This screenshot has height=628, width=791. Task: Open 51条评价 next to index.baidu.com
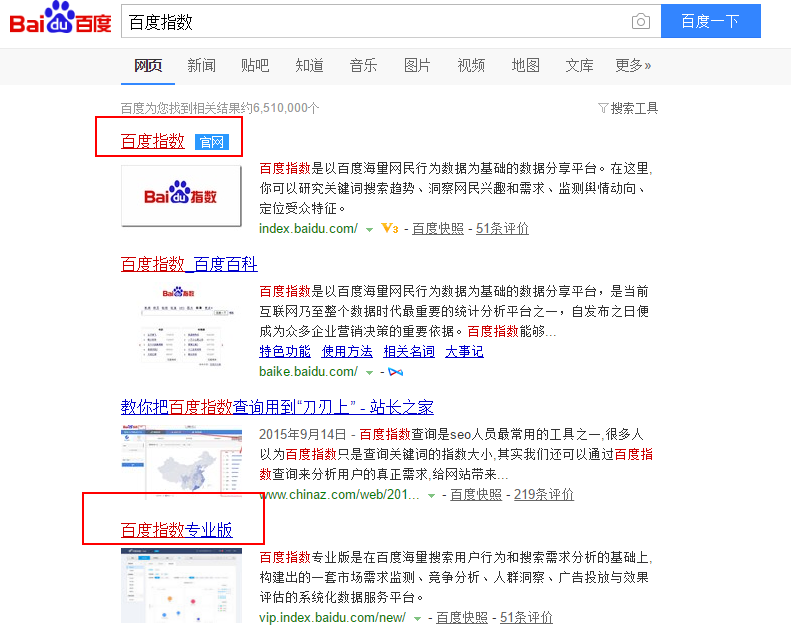(x=502, y=229)
